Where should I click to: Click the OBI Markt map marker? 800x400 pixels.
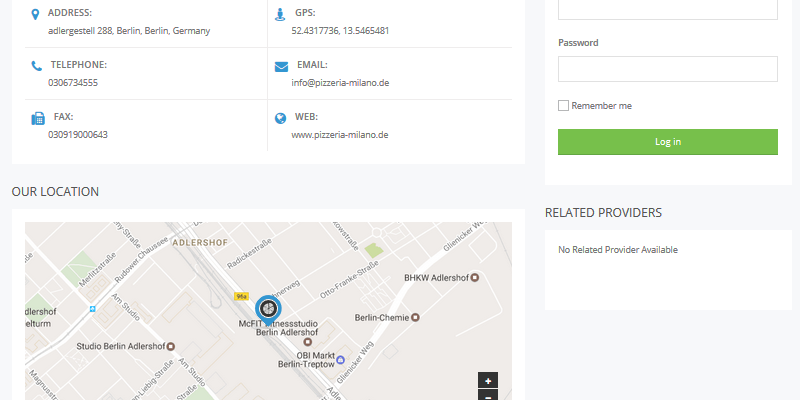[340, 360]
